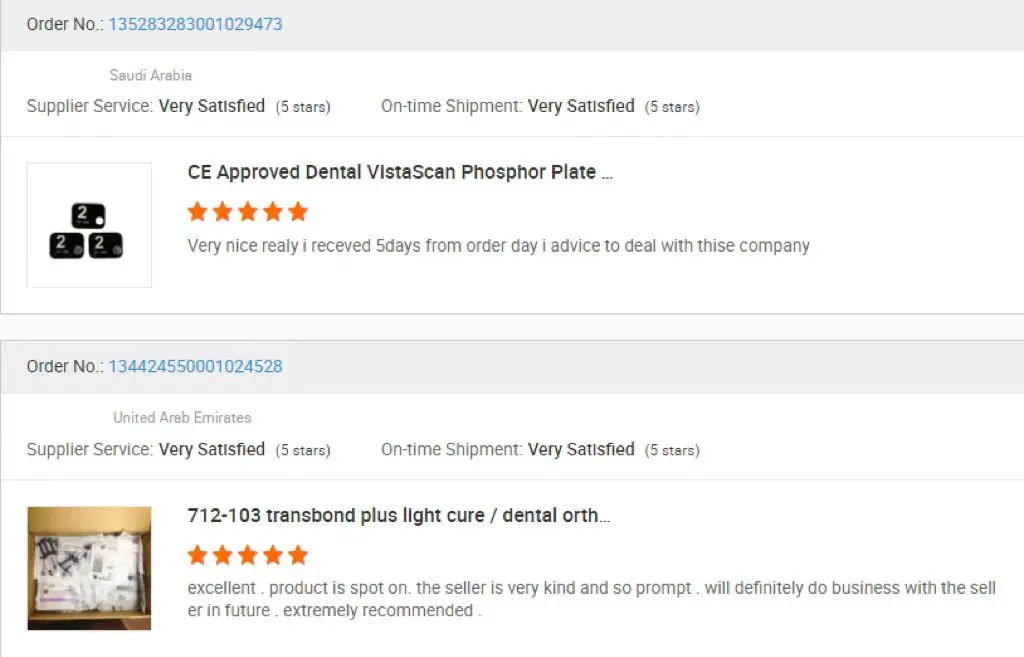Open order number 135283283001029473 link
This screenshot has width=1024, height=657.
tap(195, 24)
